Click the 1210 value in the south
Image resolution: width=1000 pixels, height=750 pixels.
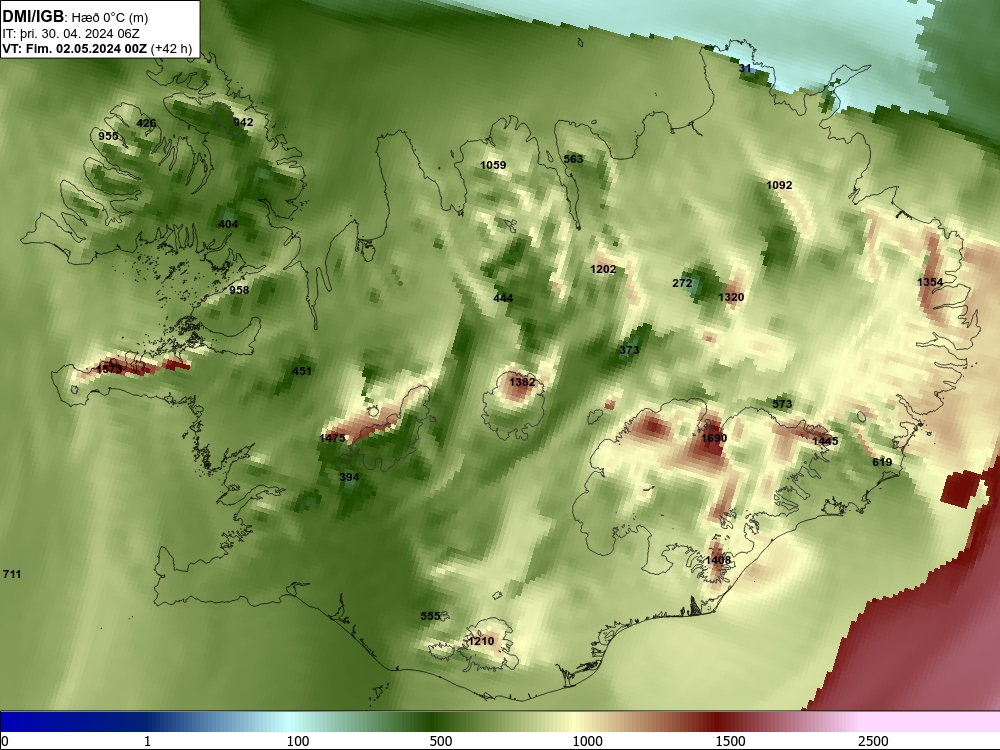click(481, 641)
